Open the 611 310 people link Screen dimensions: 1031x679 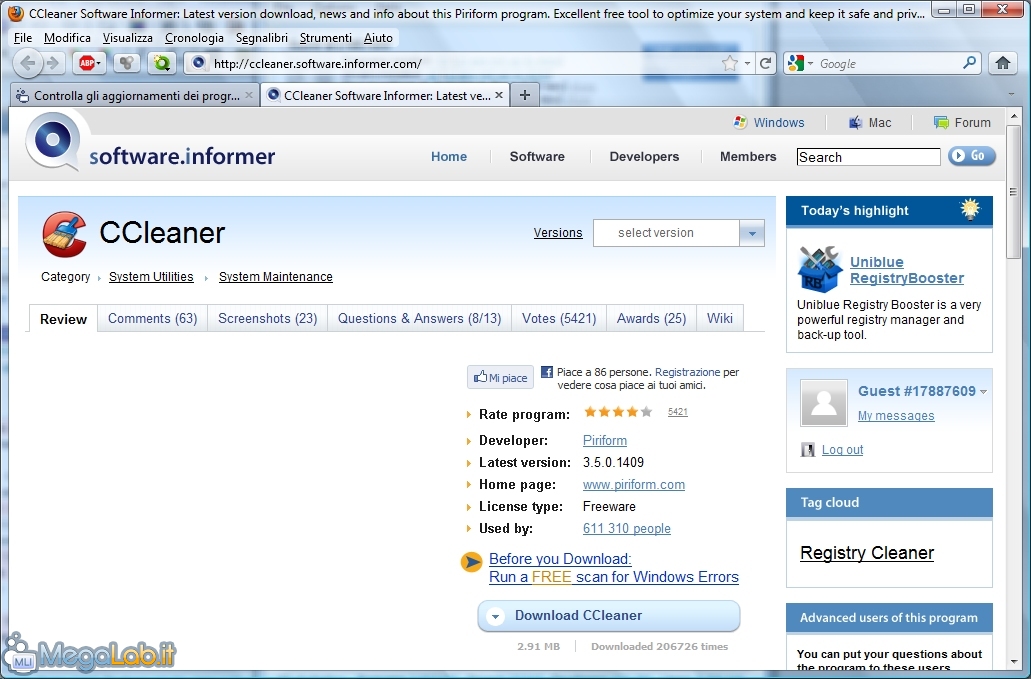coord(627,528)
